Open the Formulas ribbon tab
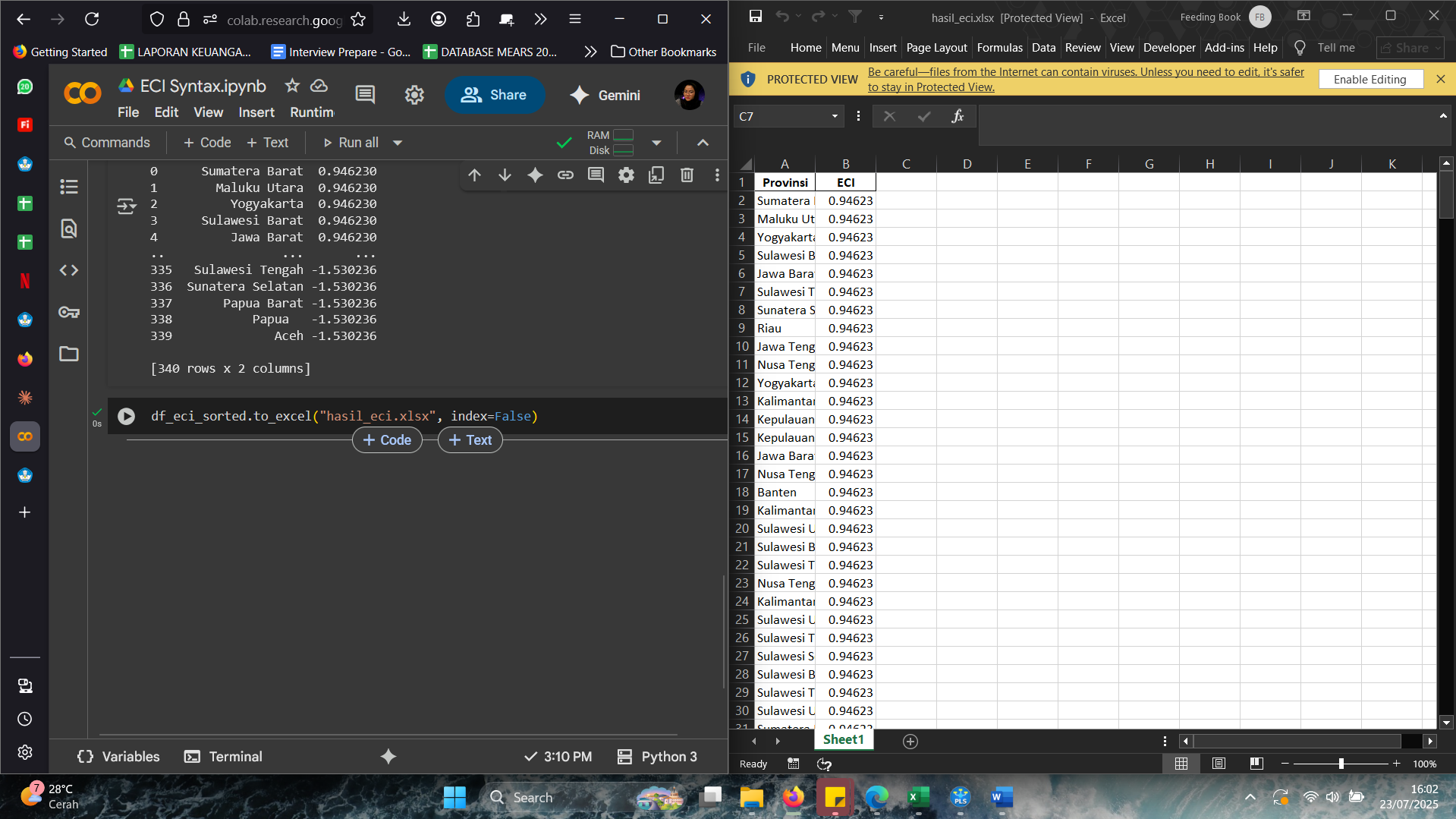Image resolution: width=1456 pixels, height=819 pixels. [999, 48]
